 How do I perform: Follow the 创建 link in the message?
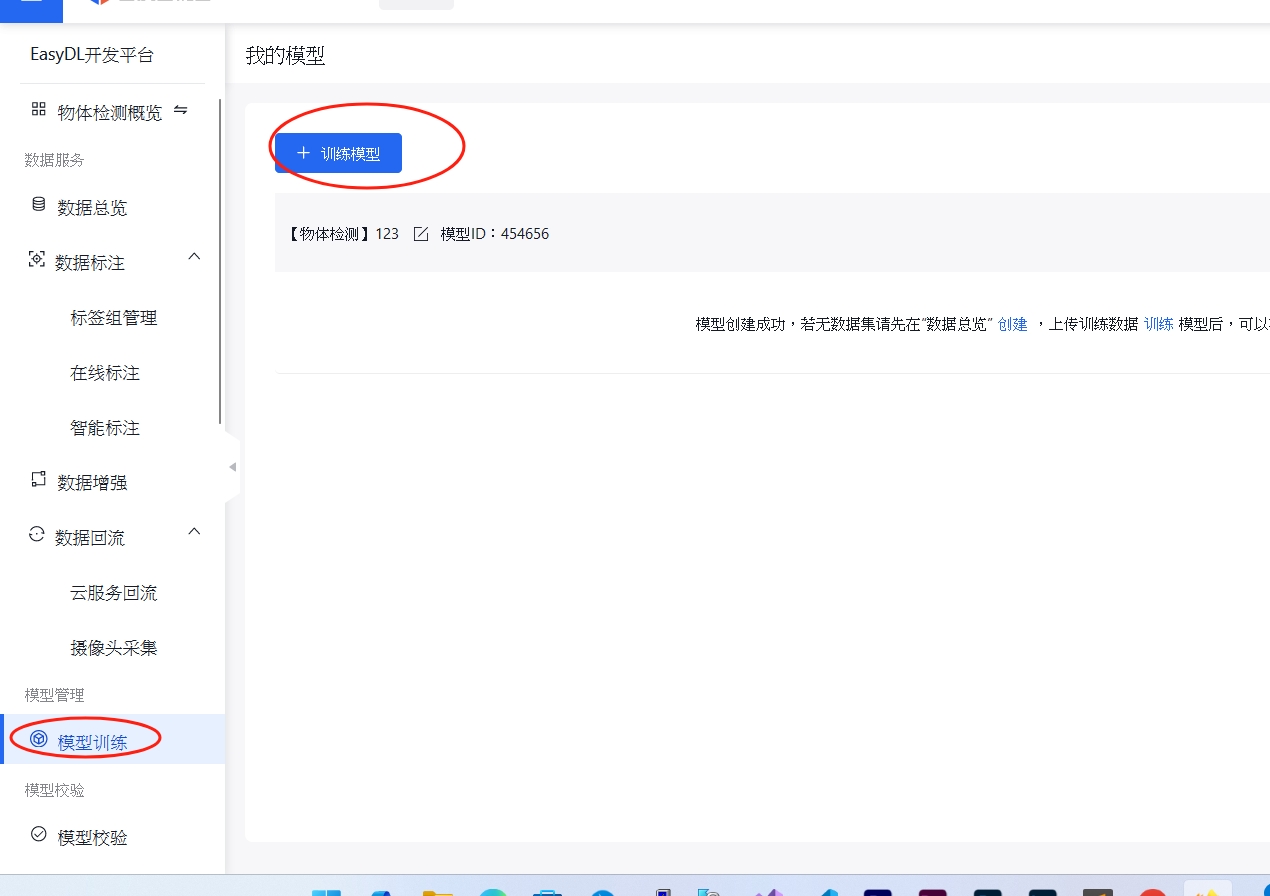coord(1013,324)
